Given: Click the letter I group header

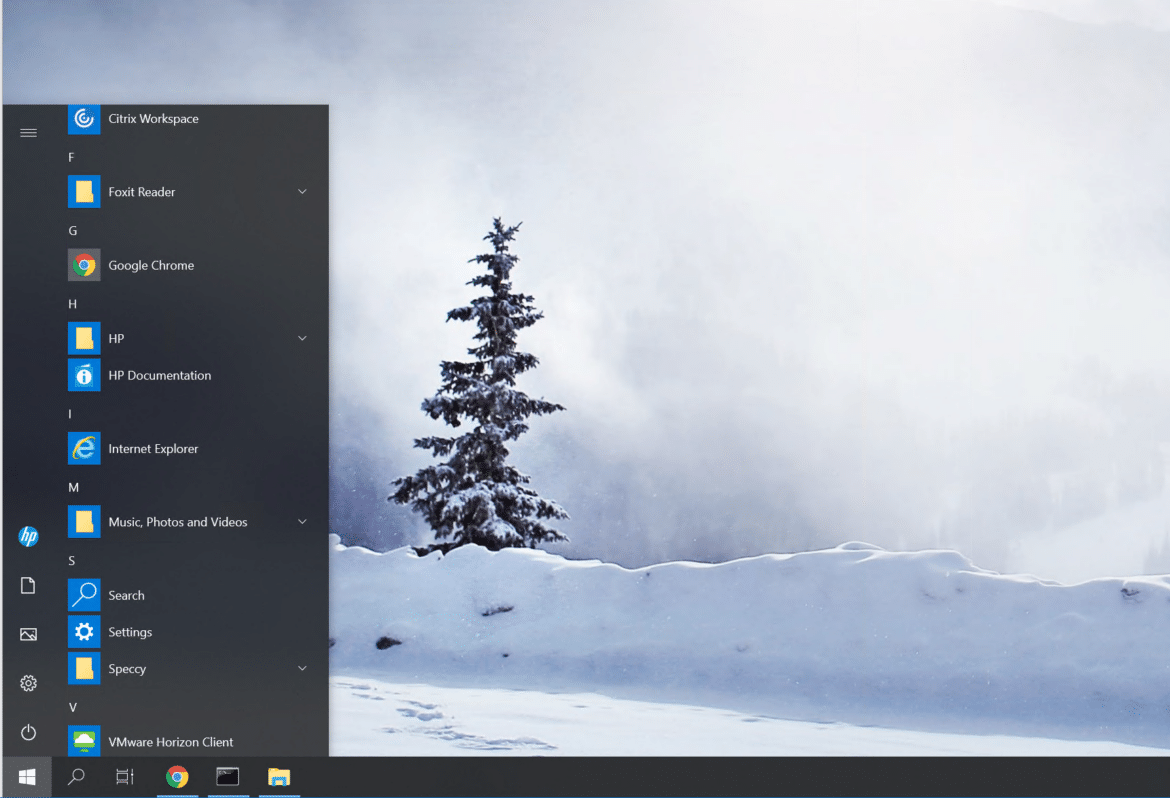Looking at the screenshot, I should (70, 414).
